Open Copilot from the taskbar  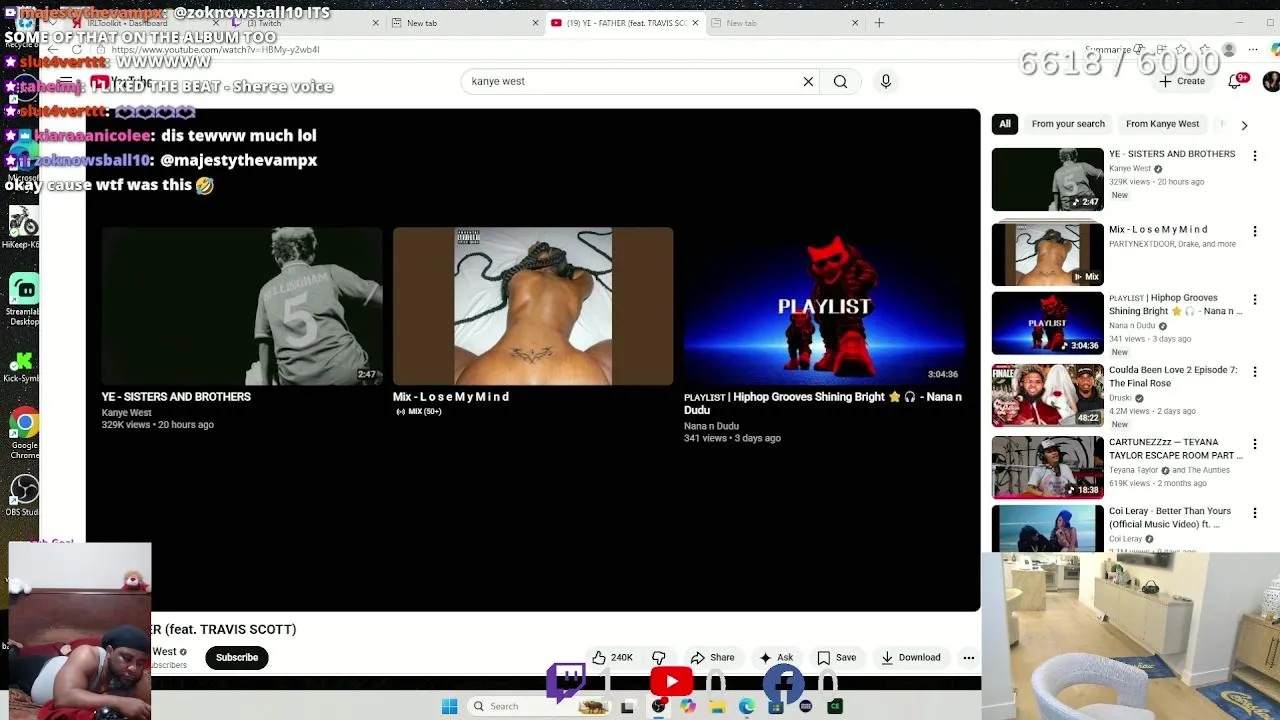coord(688,707)
